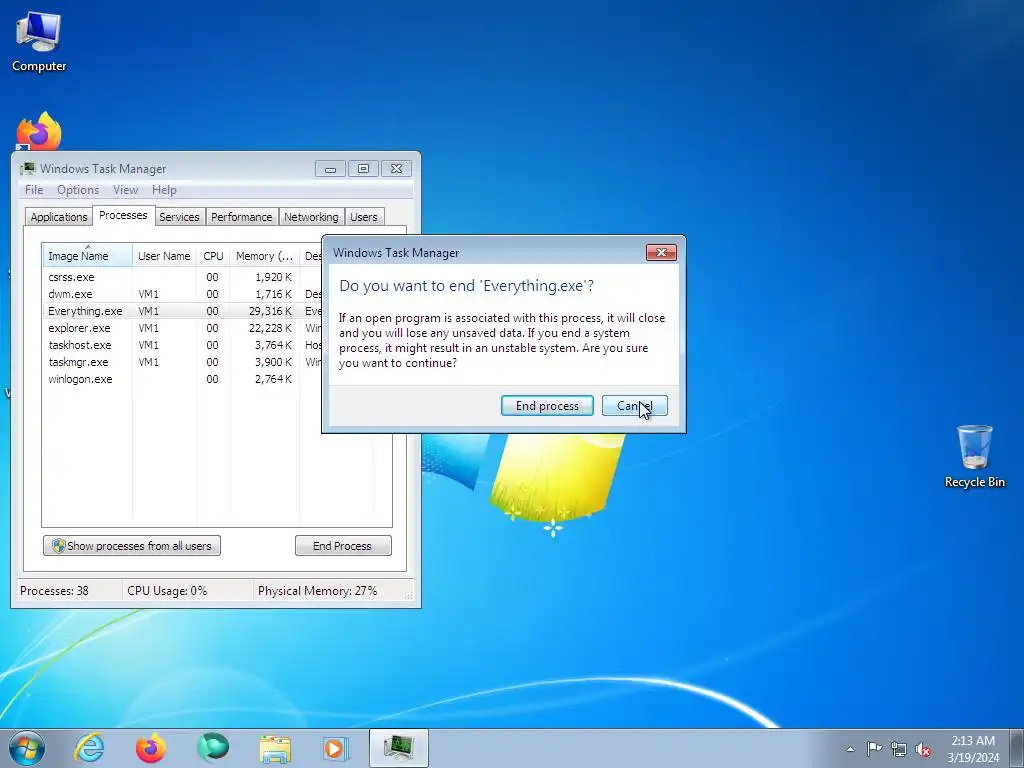Open the File menu in Task Manager
This screenshot has width=1024, height=768.
click(34, 190)
